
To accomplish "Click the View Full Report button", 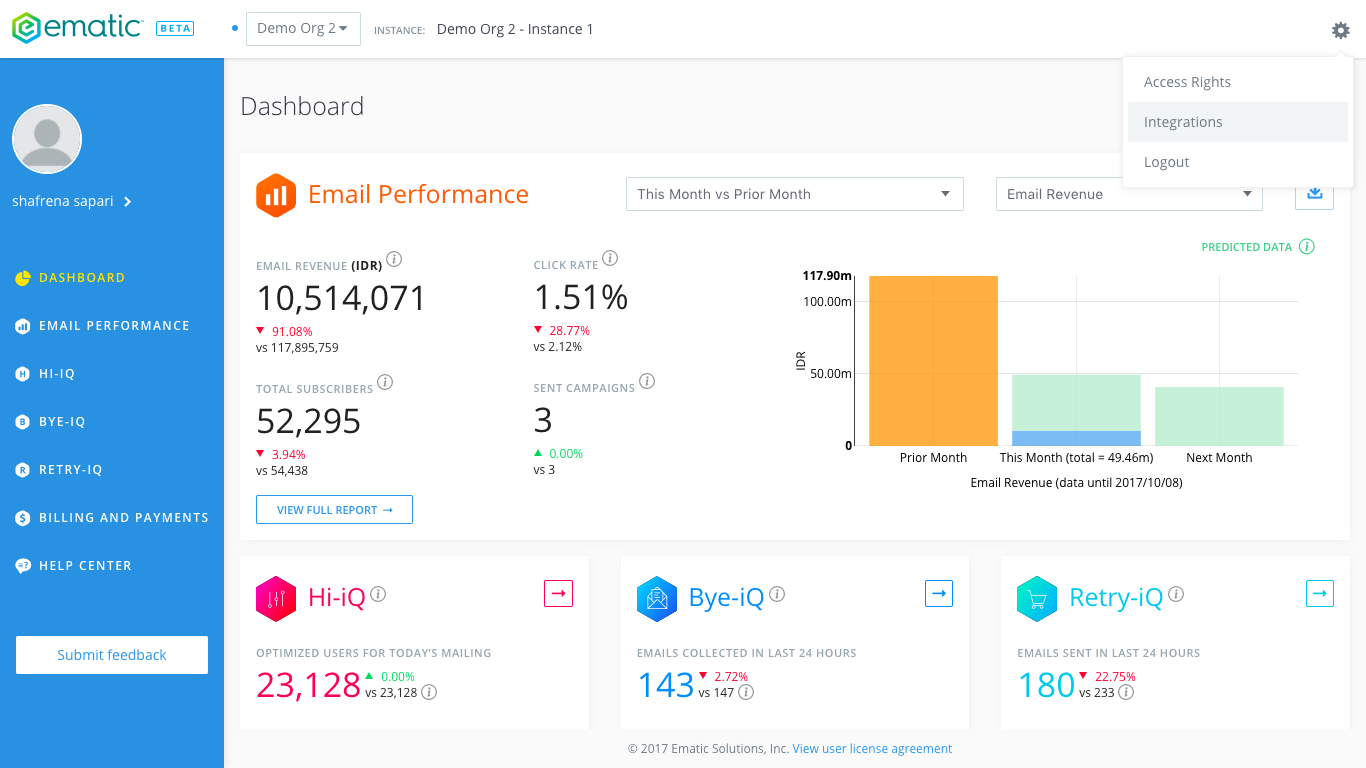I will tap(334, 510).
